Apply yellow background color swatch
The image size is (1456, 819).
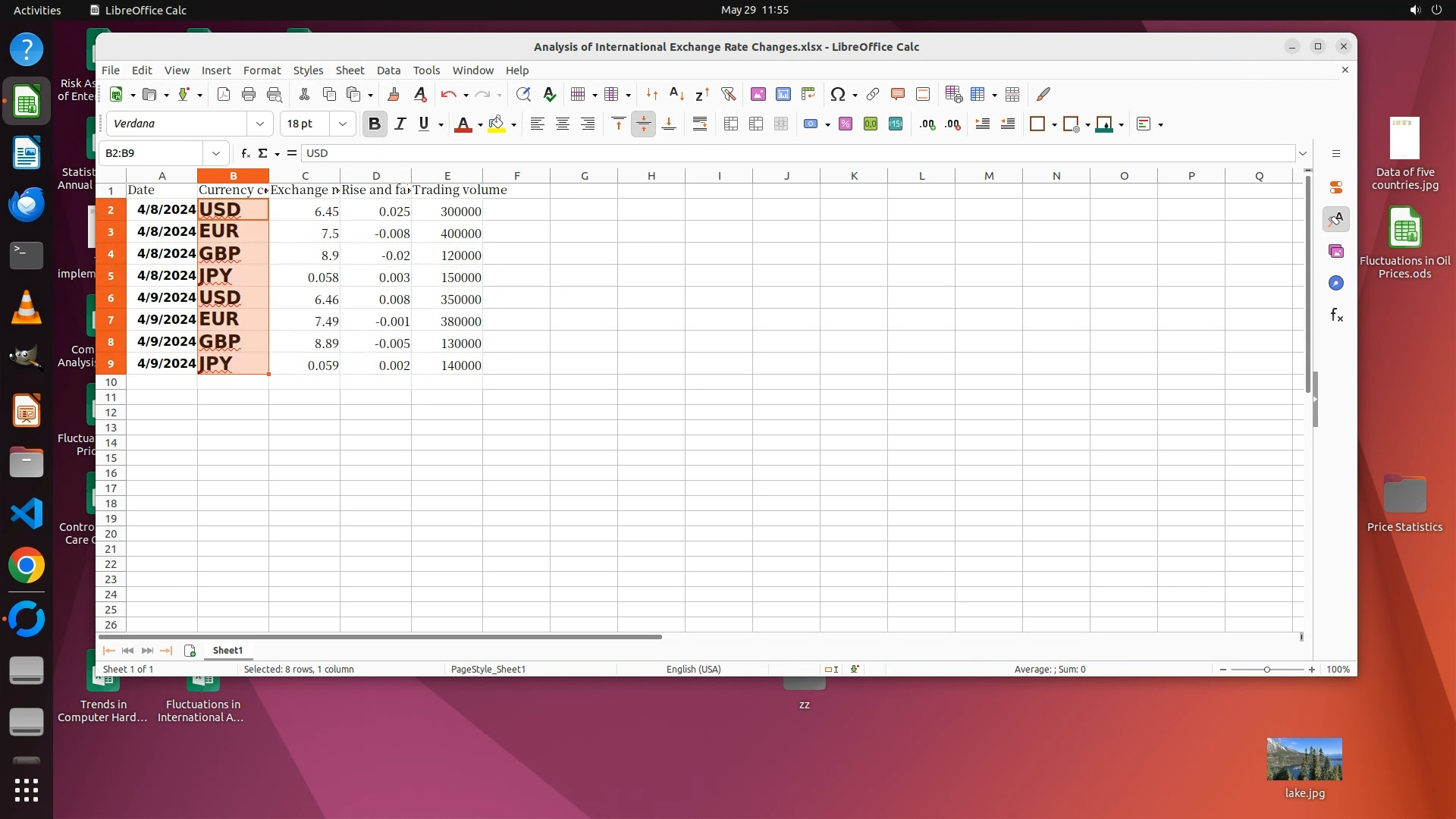496,124
